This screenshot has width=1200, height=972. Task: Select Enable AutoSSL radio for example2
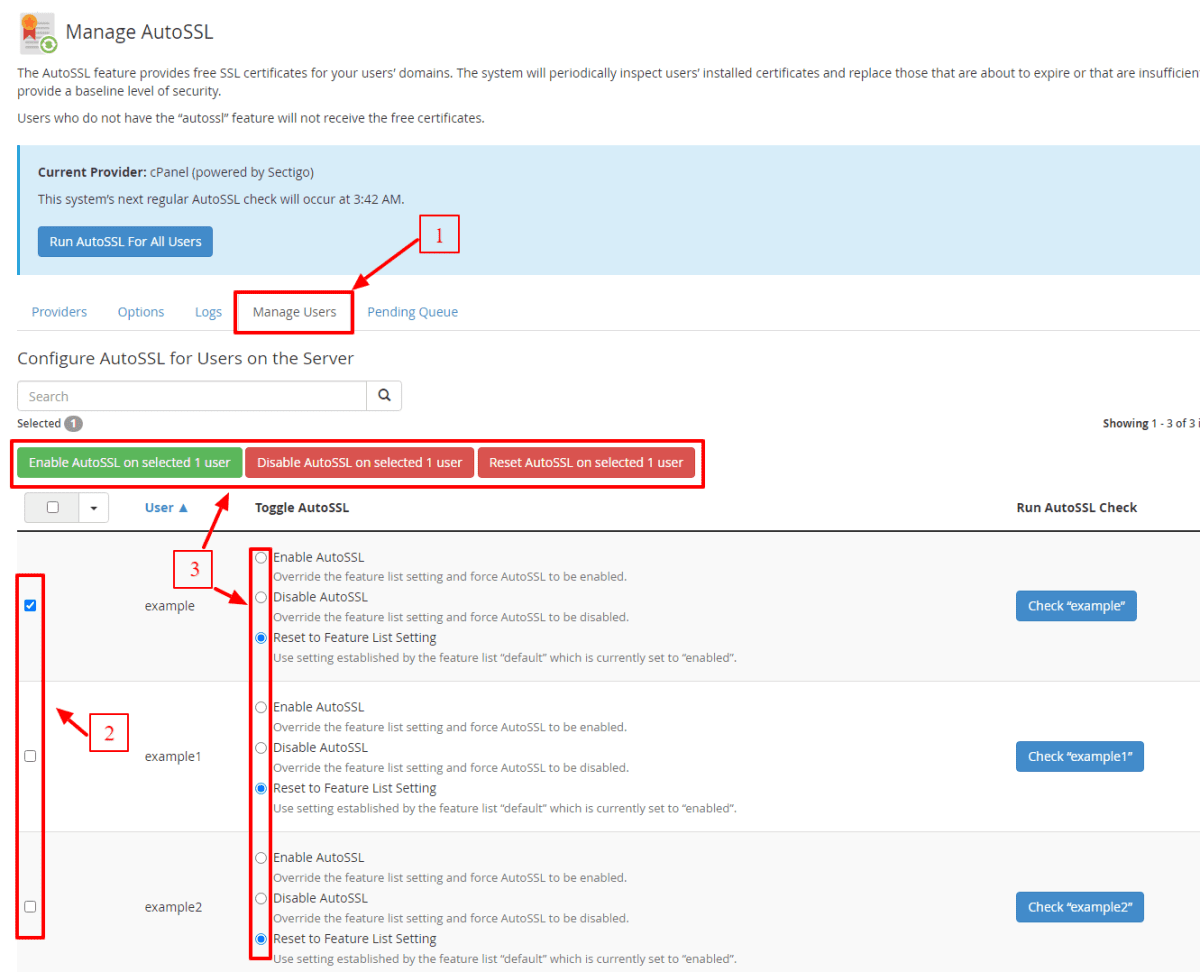[262, 858]
